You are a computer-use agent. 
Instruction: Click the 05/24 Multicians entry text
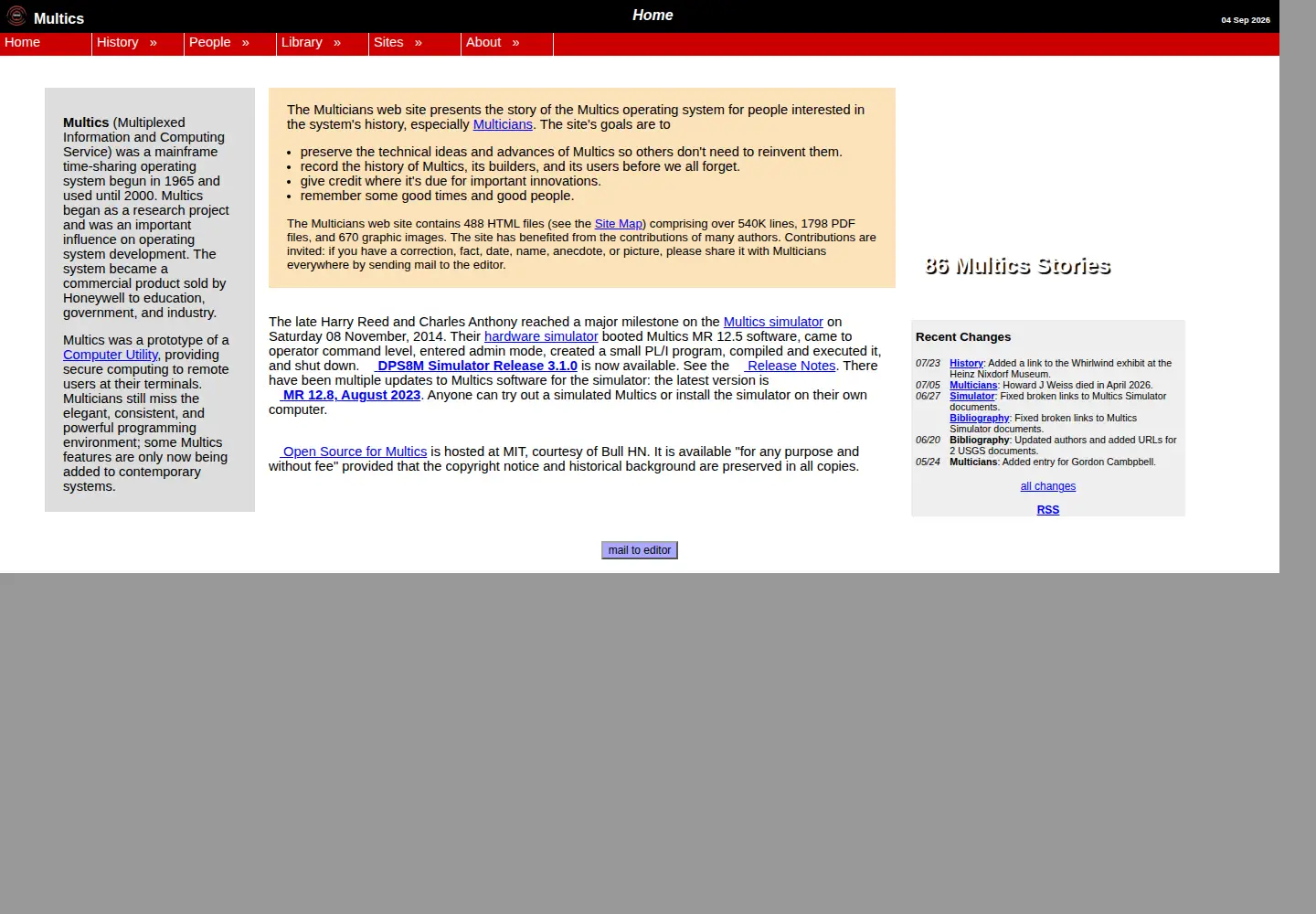1052,462
